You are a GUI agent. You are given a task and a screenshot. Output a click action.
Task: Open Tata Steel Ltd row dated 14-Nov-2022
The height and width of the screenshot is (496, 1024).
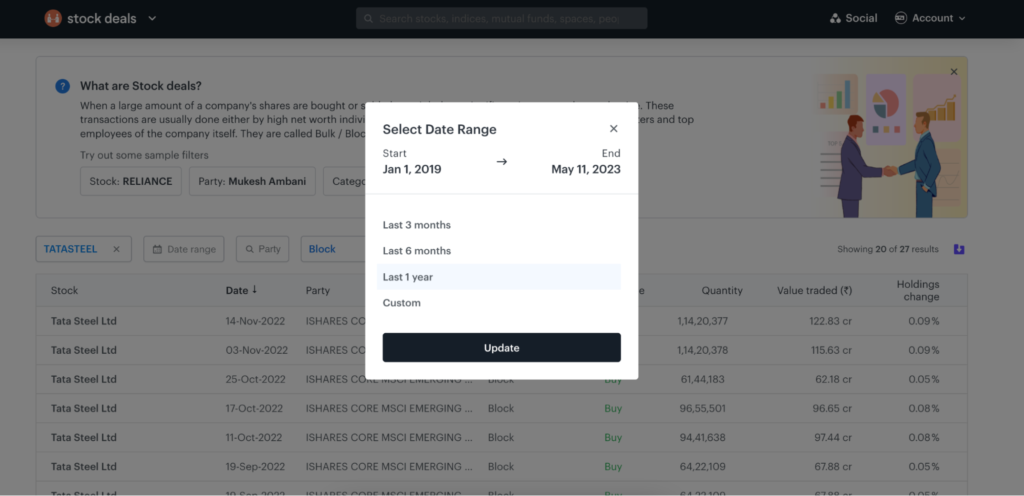[502, 321]
